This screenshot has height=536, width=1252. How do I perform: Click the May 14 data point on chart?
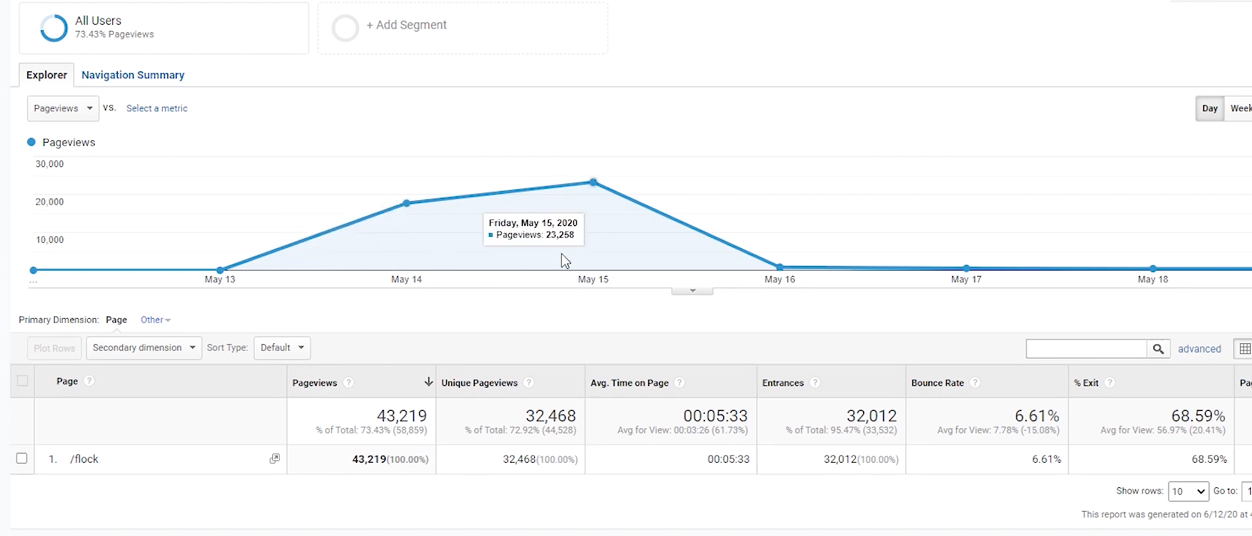[406, 203]
